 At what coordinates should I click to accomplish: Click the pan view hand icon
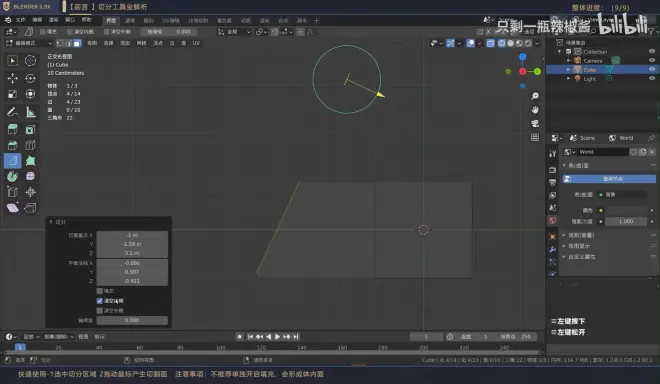tap(535, 110)
